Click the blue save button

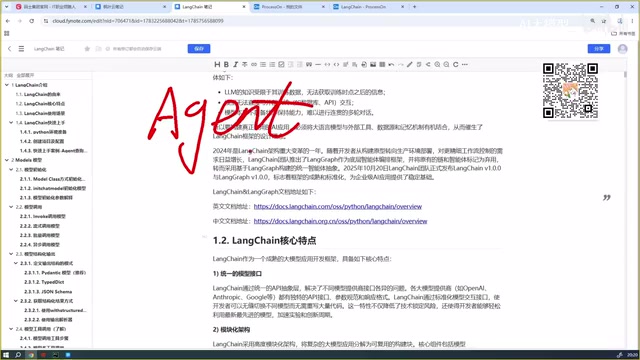199,49
